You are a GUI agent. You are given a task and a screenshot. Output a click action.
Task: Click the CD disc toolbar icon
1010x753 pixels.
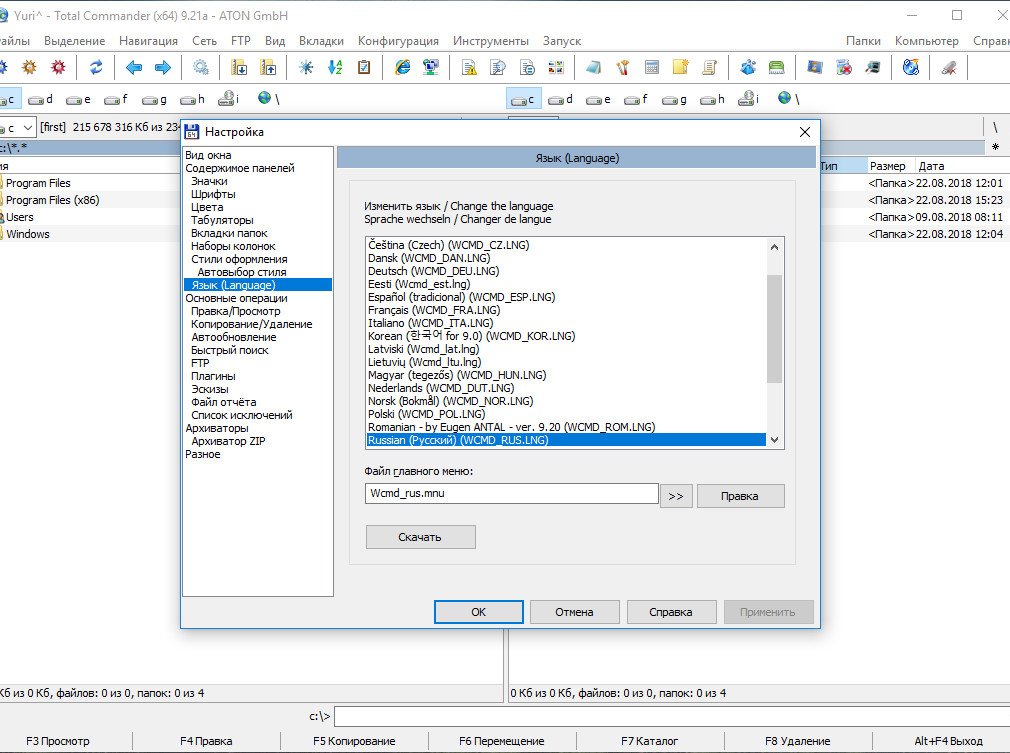911,67
